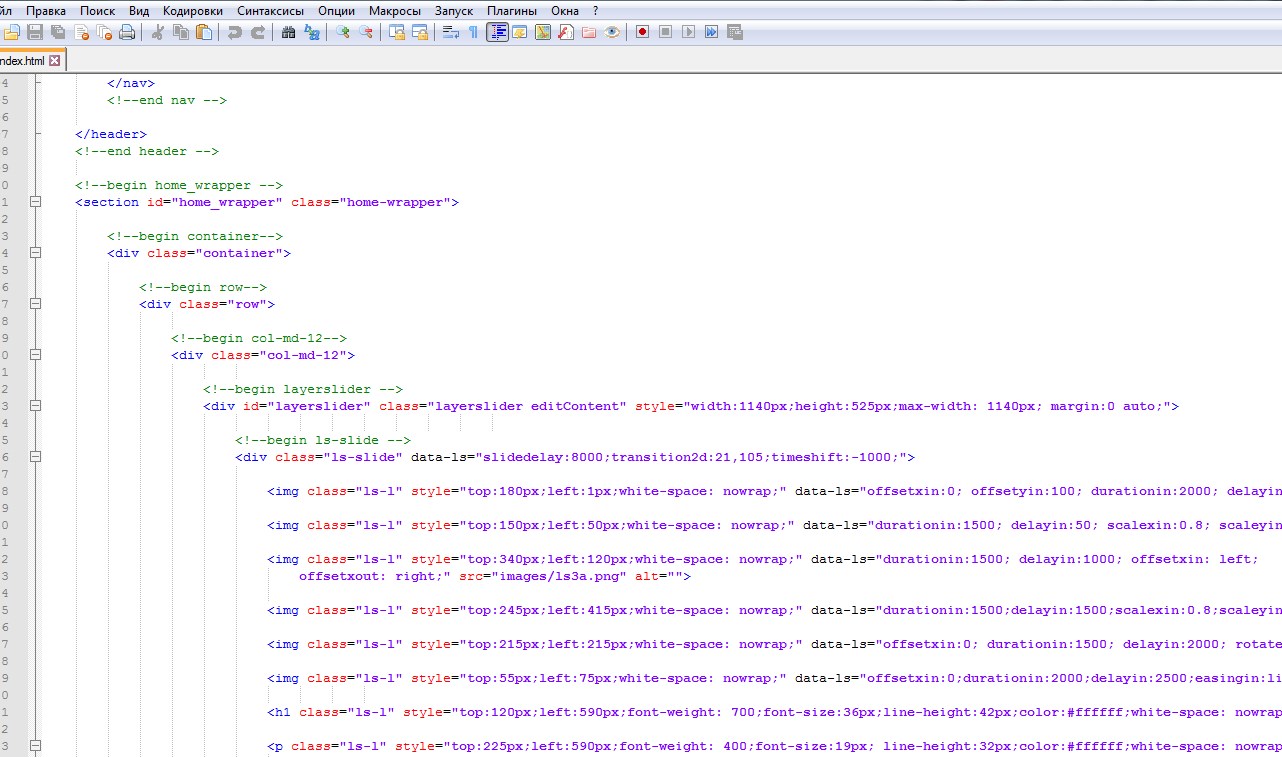Collapse the home_wrapper section fold
The image size is (1282, 757).
tap(34, 202)
